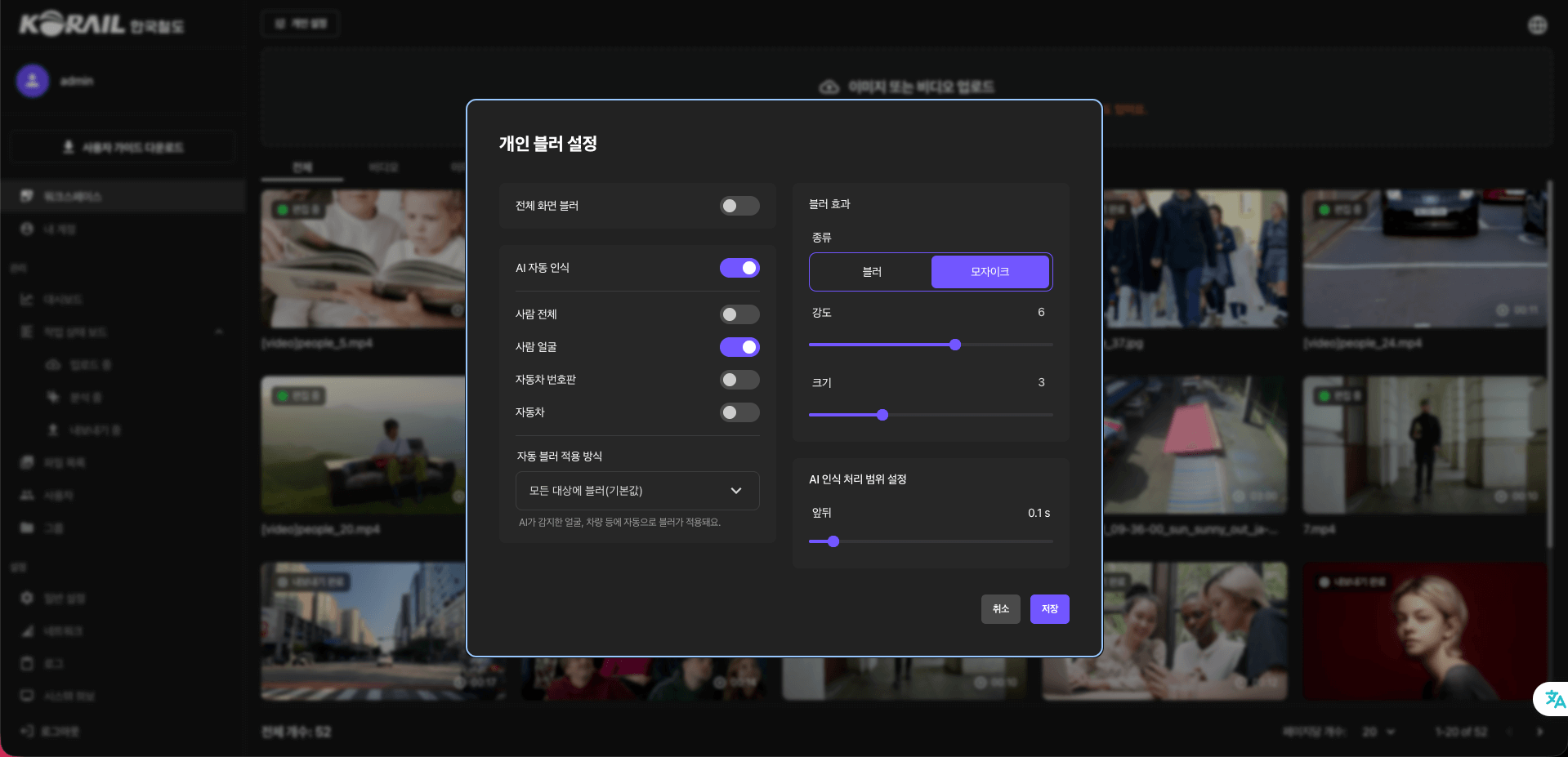Image resolution: width=1568 pixels, height=757 pixels.
Task: Collapse the expanded sidebar submenu chevron
Action: (x=219, y=332)
